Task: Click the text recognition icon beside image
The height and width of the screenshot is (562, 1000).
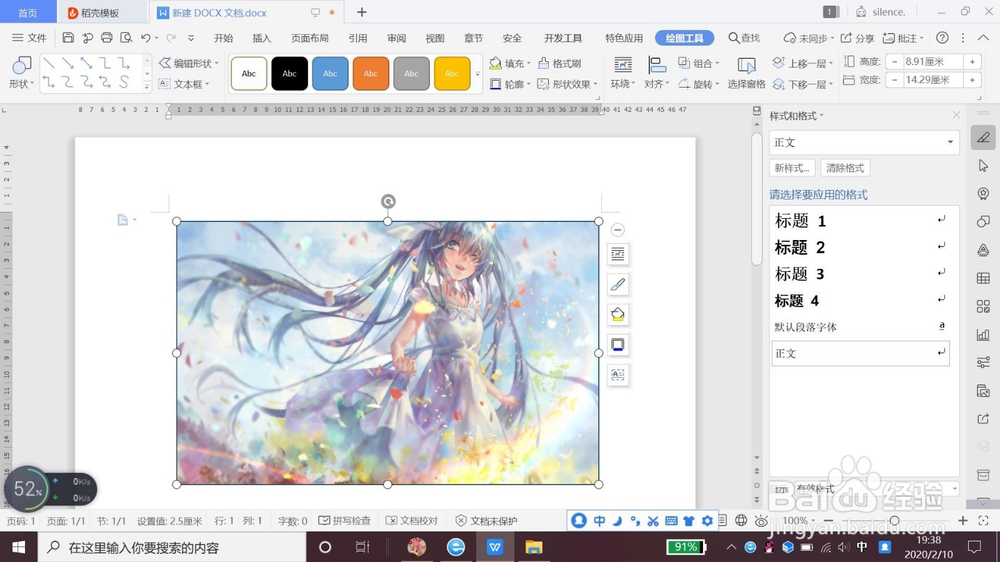Action: coord(617,374)
